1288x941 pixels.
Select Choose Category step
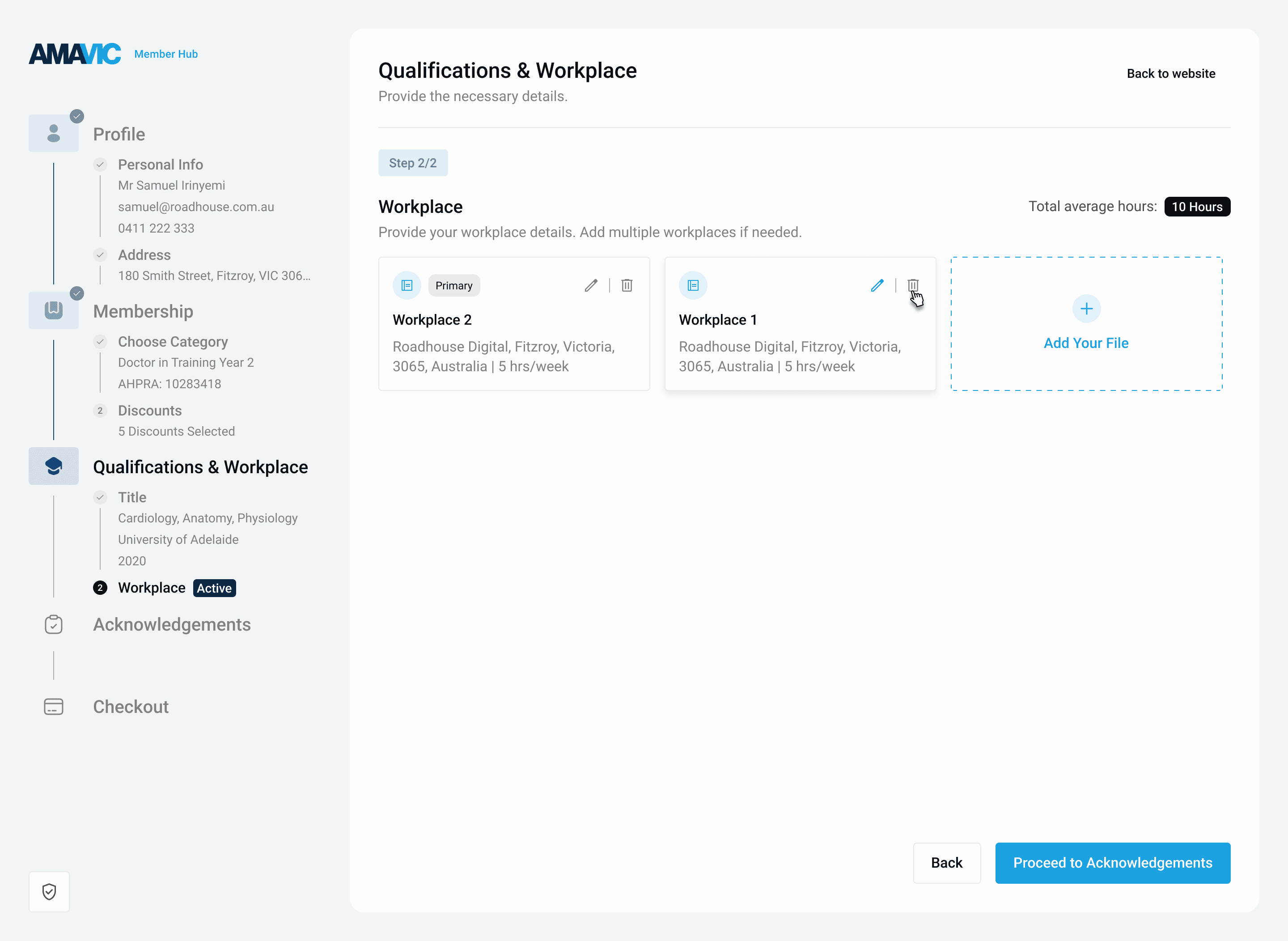click(173, 342)
